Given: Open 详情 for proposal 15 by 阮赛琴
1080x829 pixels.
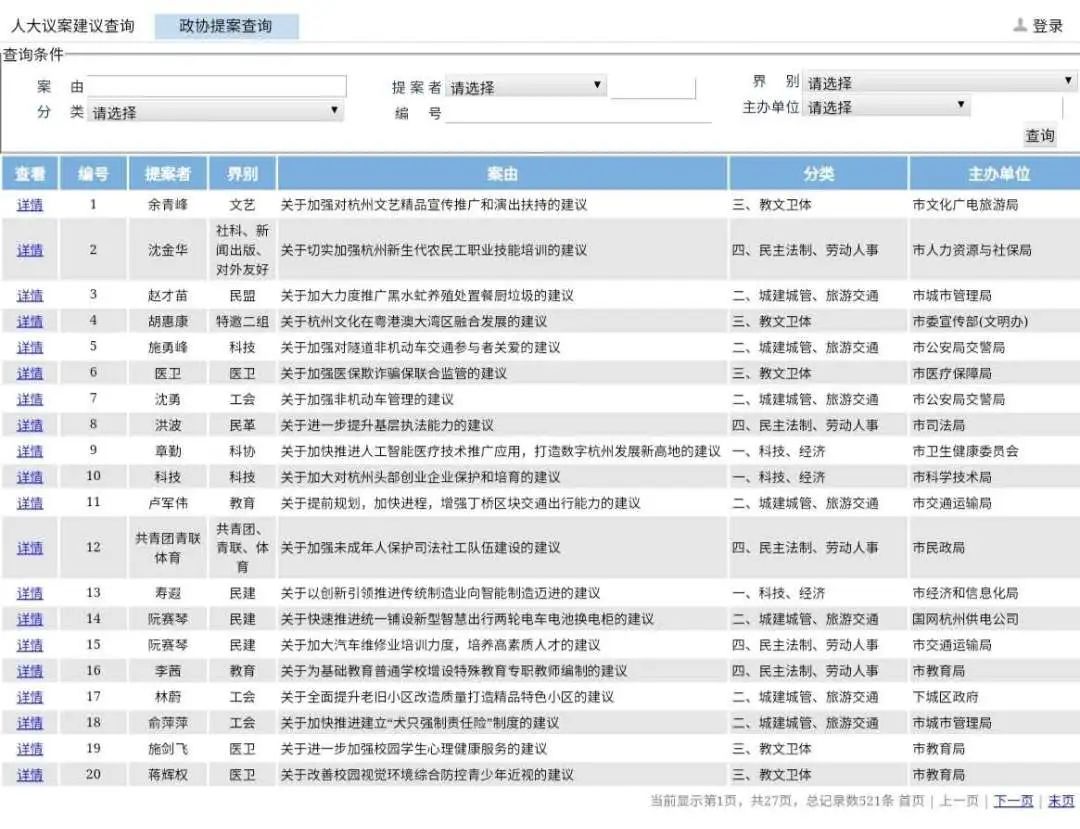Looking at the screenshot, I should click(x=30, y=645).
